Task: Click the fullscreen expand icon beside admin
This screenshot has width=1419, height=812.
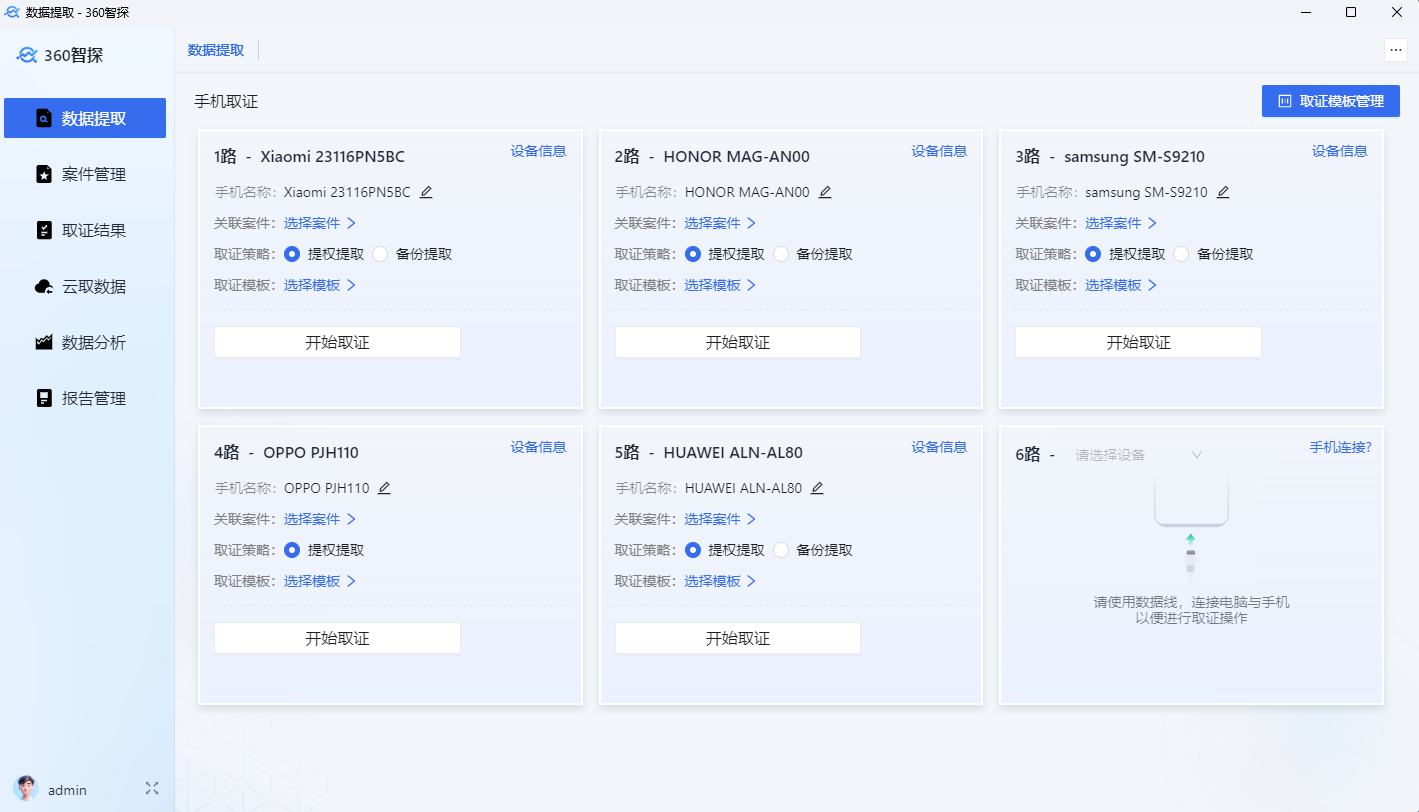Action: [152, 788]
